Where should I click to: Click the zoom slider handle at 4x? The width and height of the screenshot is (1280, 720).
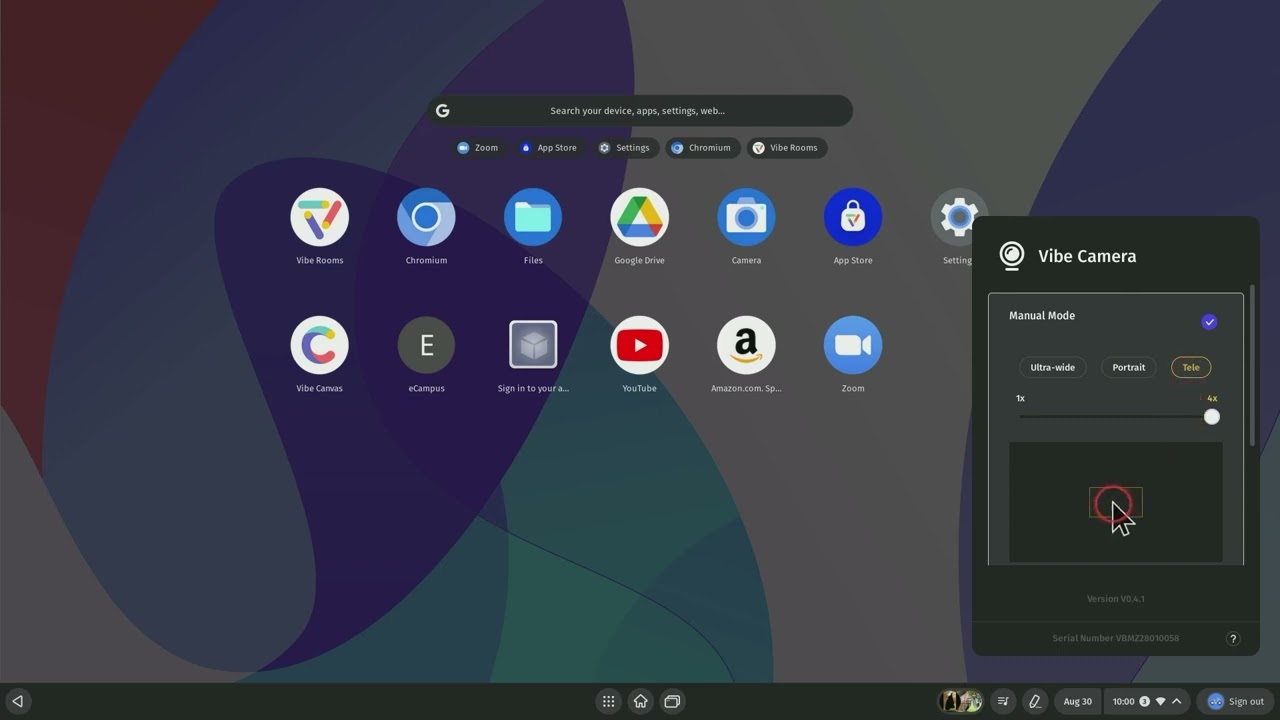click(1211, 417)
